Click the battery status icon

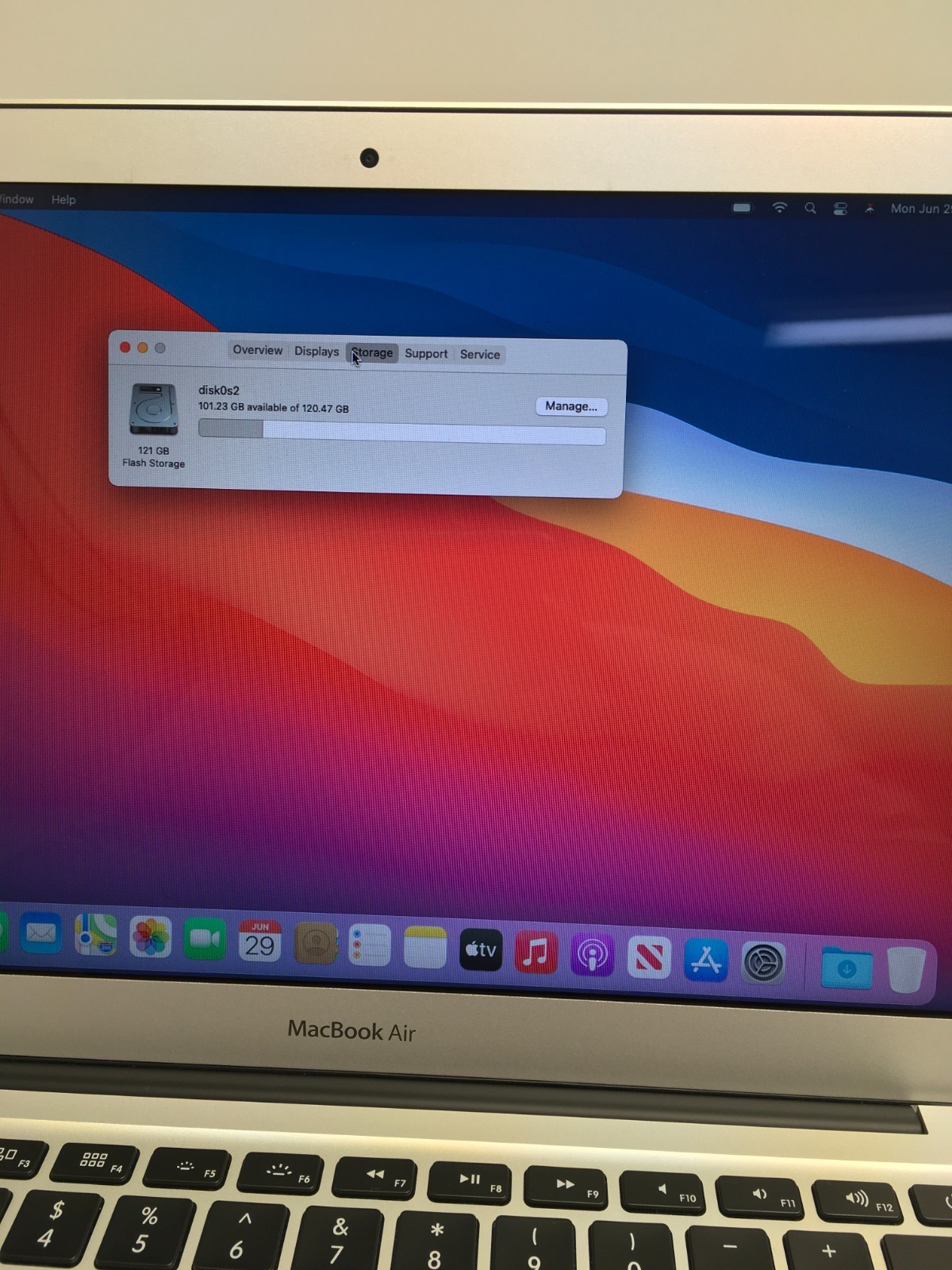[x=741, y=207]
